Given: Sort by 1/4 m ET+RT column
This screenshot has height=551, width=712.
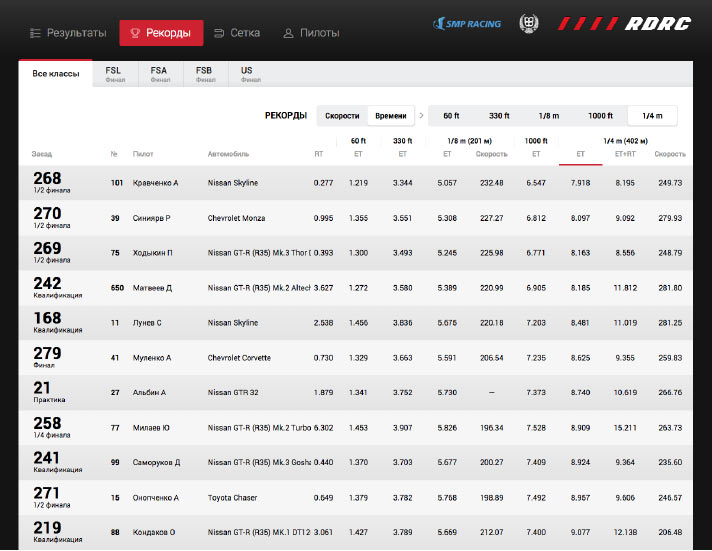Looking at the screenshot, I should (625, 155).
